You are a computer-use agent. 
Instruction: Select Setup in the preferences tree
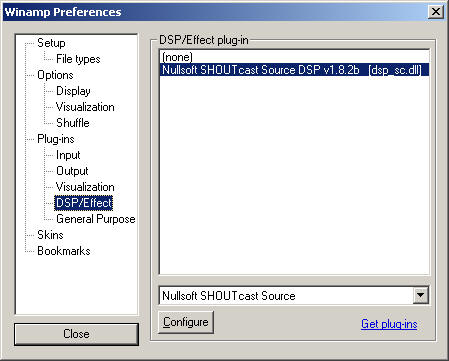(51, 43)
